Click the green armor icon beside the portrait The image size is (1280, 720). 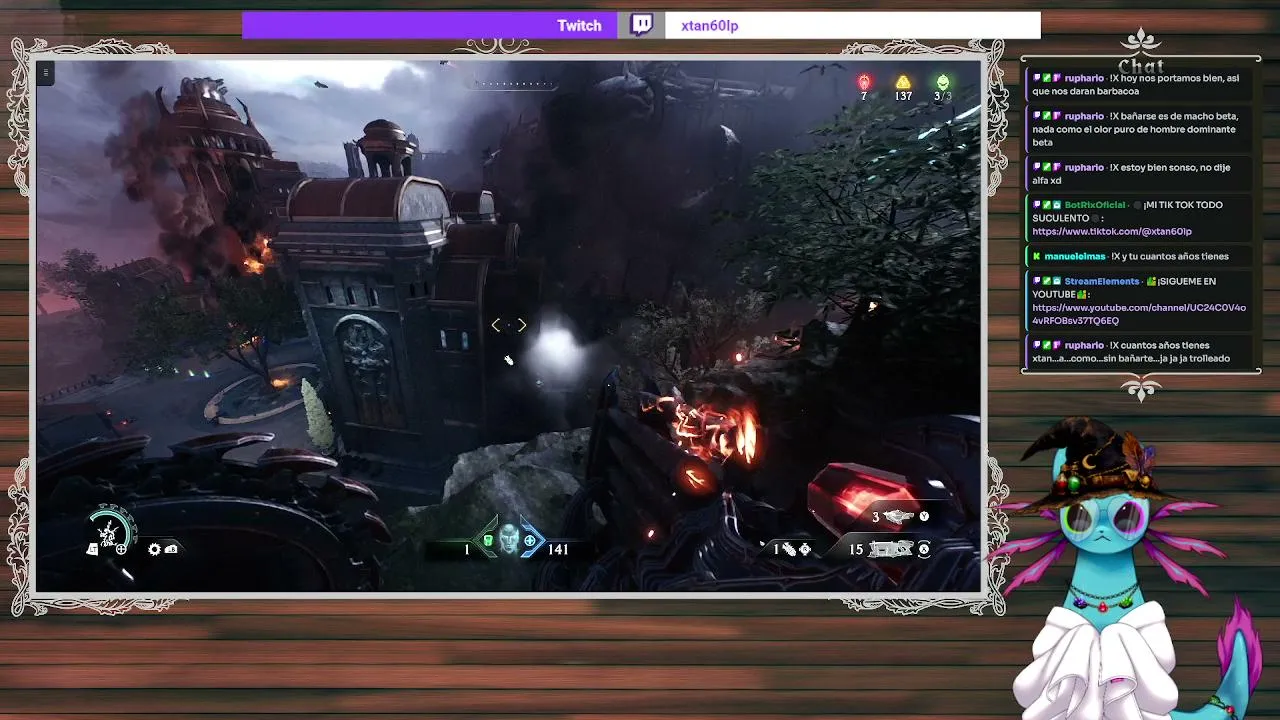(x=488, y=541)
